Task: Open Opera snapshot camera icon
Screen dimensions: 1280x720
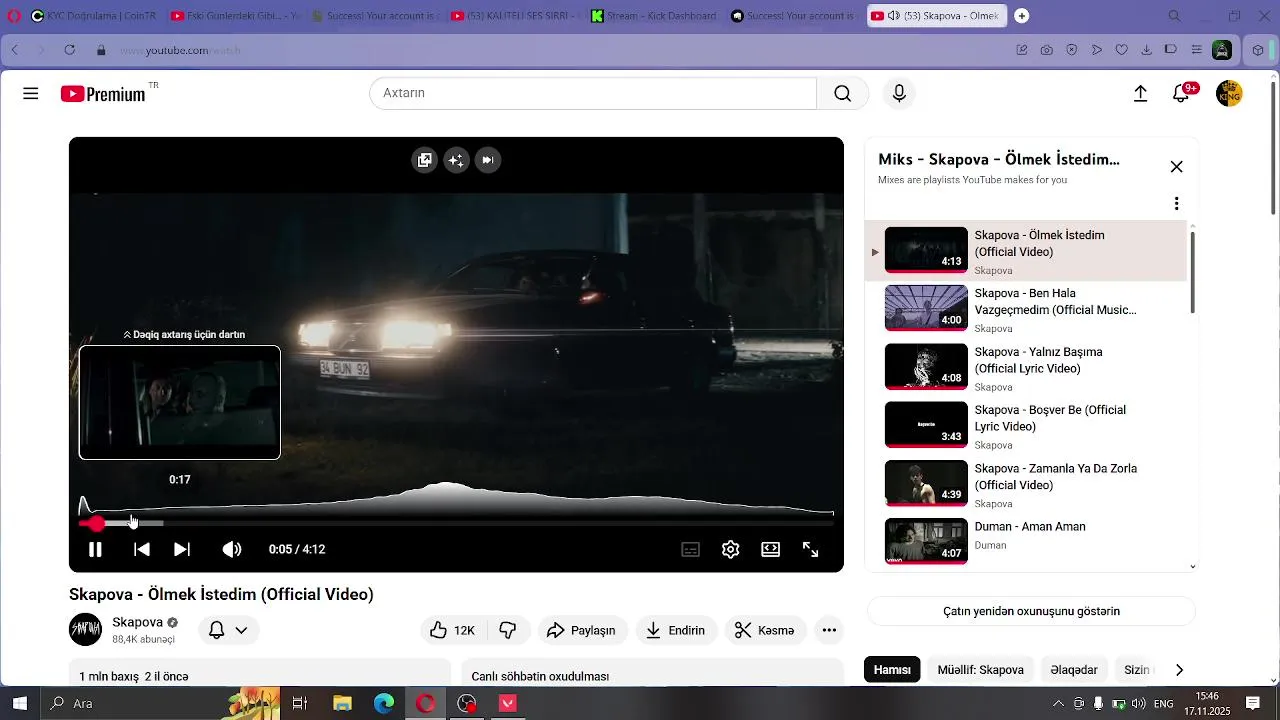Action: pos(1046,50)
